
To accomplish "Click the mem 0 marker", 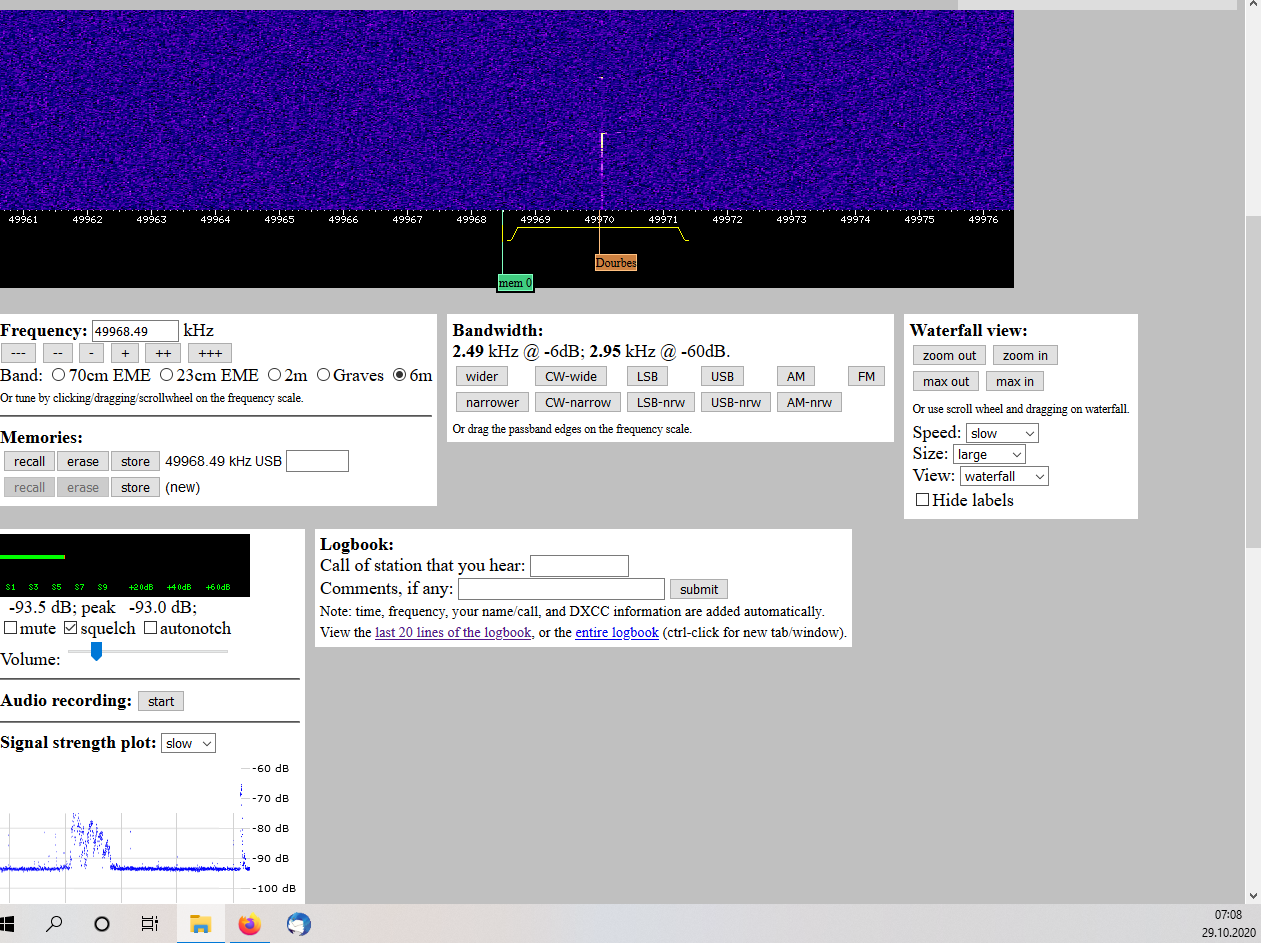I will [515, 283].
